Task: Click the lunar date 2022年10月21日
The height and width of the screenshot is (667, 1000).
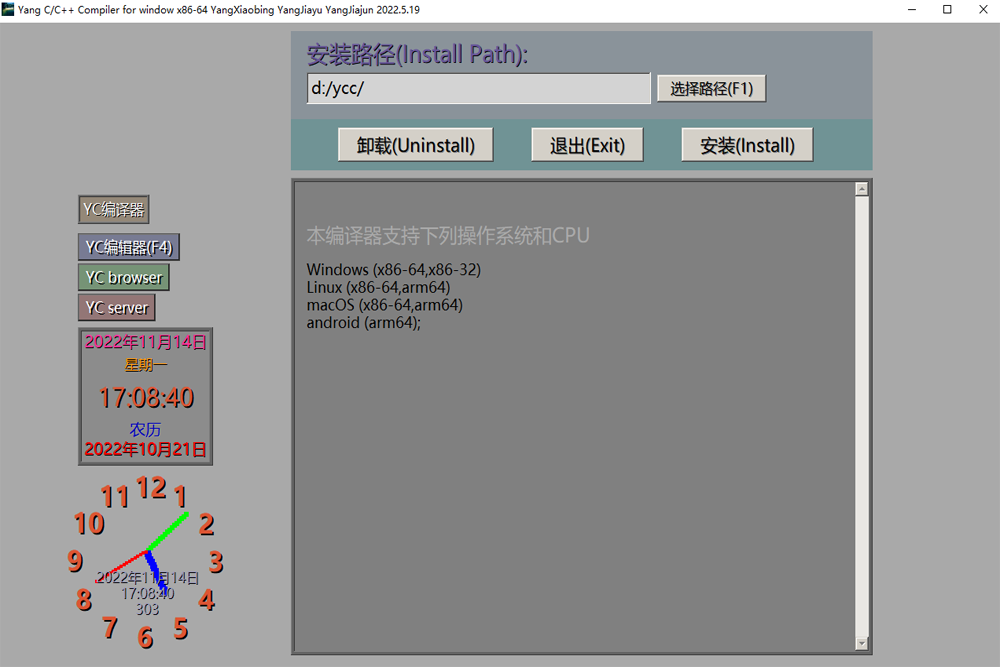Action: 145,449
